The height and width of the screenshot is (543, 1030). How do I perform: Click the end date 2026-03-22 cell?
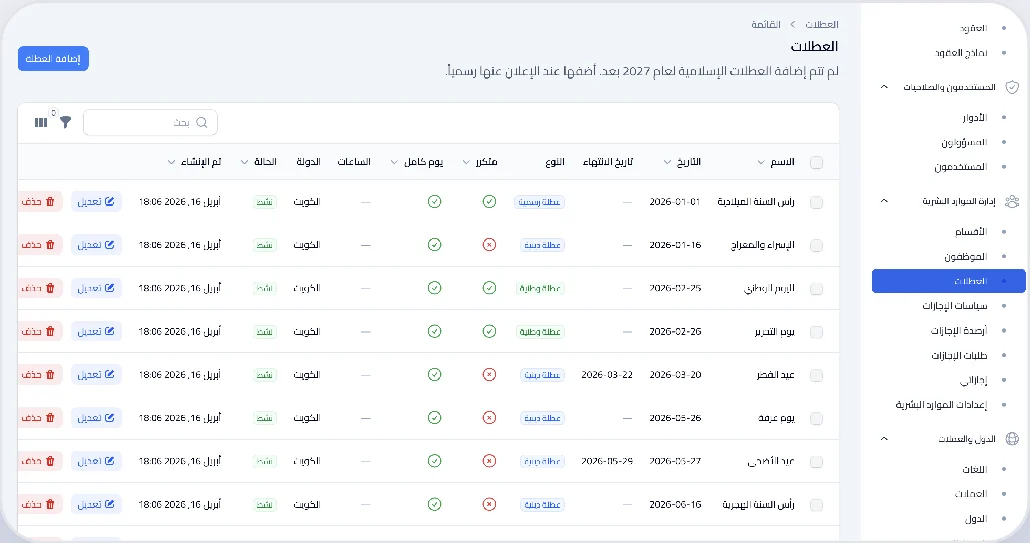coord(607,375)
